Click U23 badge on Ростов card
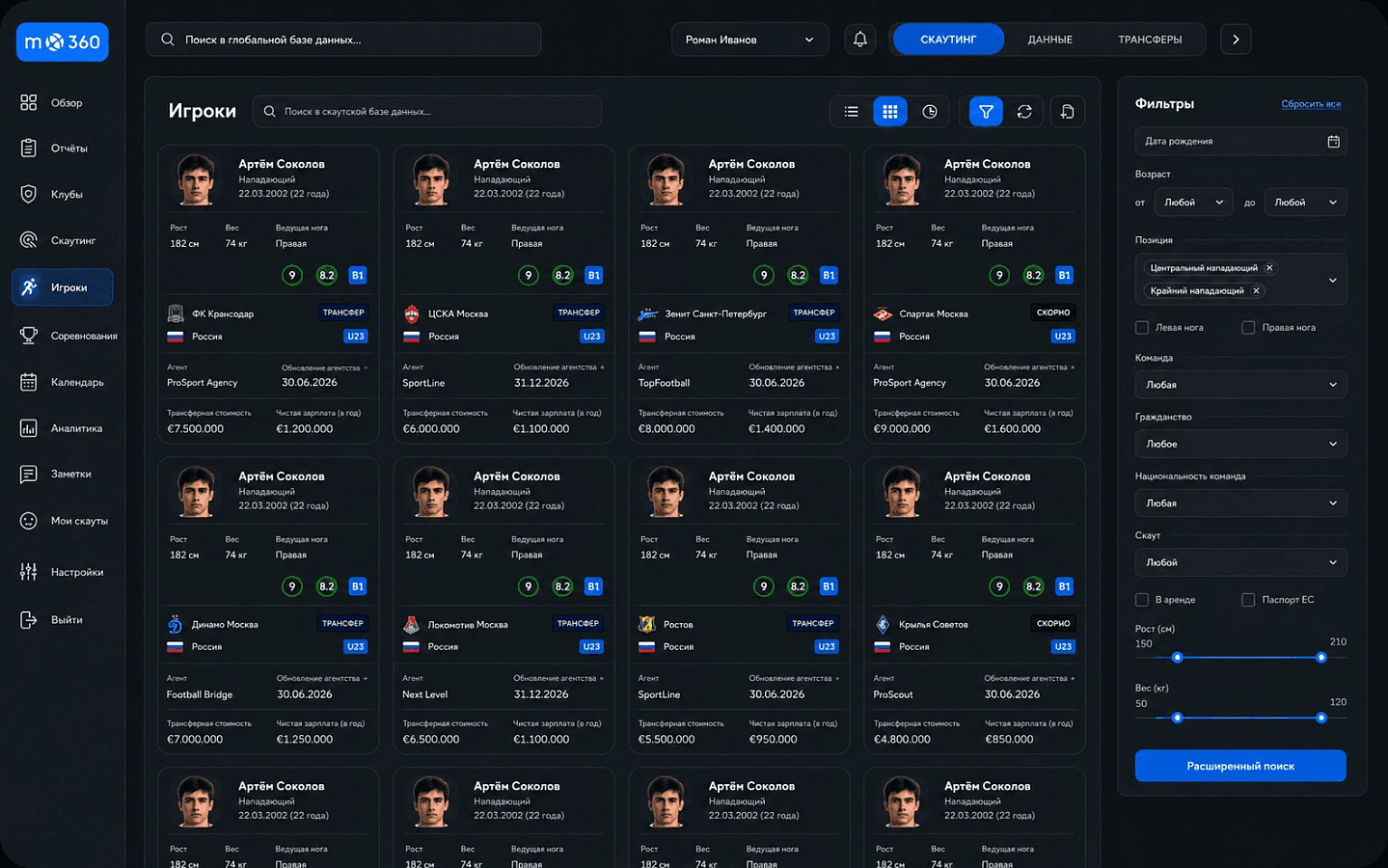This screenshot has height=868, width=1388. pos(827,647)
